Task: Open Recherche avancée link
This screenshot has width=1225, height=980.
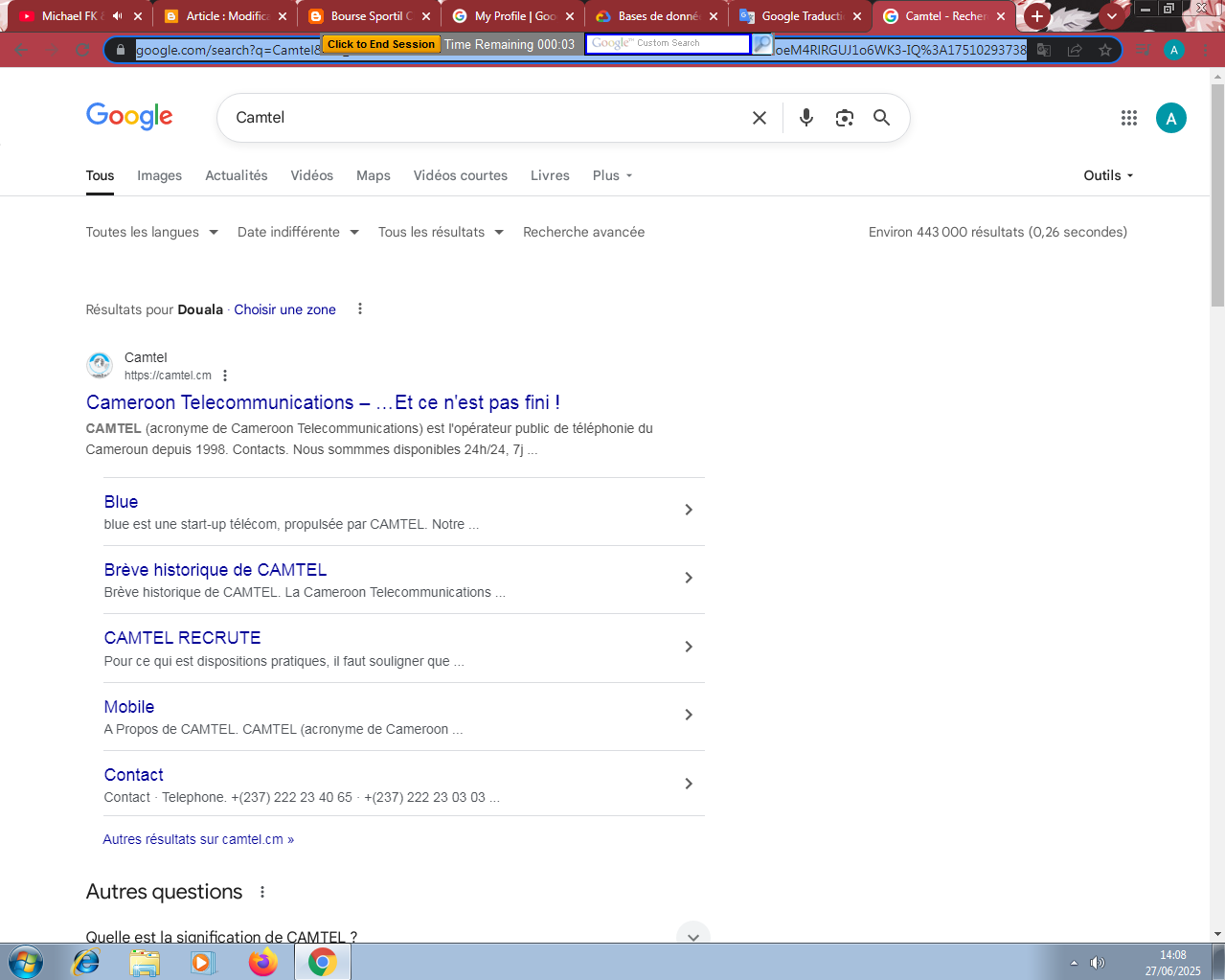Action: [x=583, y=232]
